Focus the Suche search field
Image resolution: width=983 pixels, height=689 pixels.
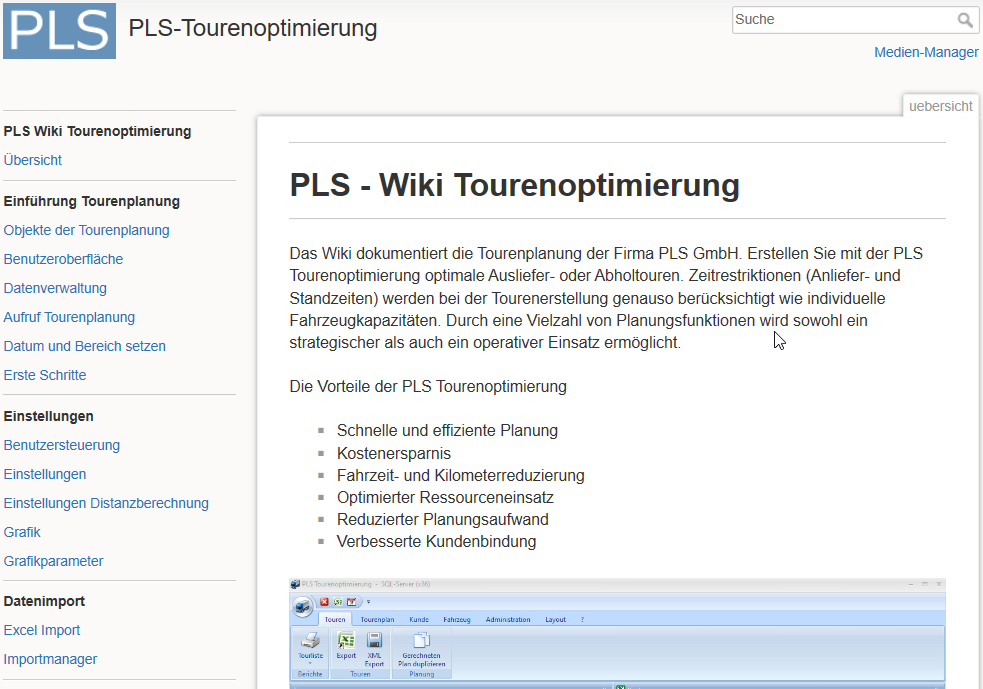(x=843, y=20)
